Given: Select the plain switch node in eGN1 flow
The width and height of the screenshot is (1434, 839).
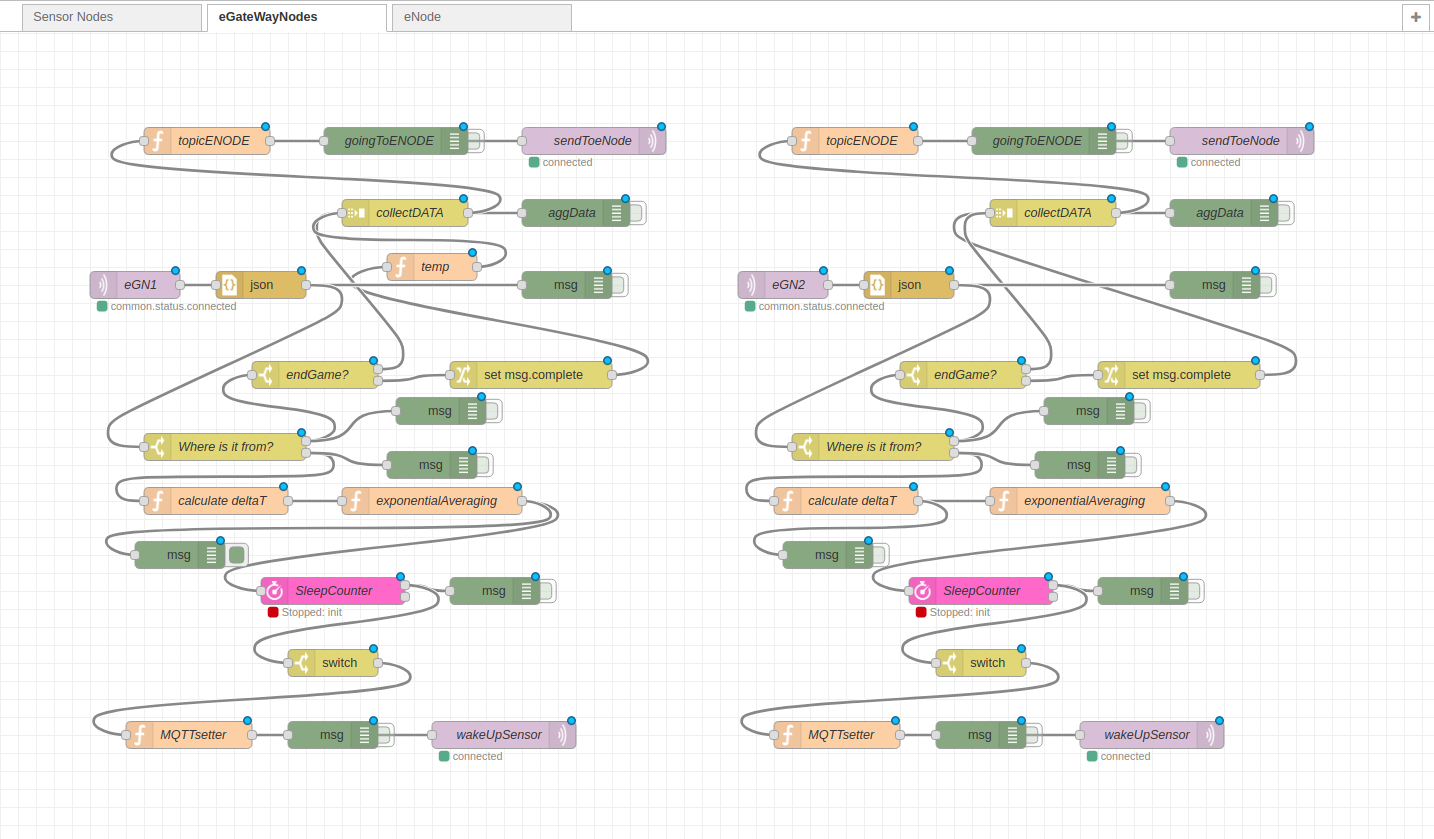Looking at the screenshot, I should point(333,663).
